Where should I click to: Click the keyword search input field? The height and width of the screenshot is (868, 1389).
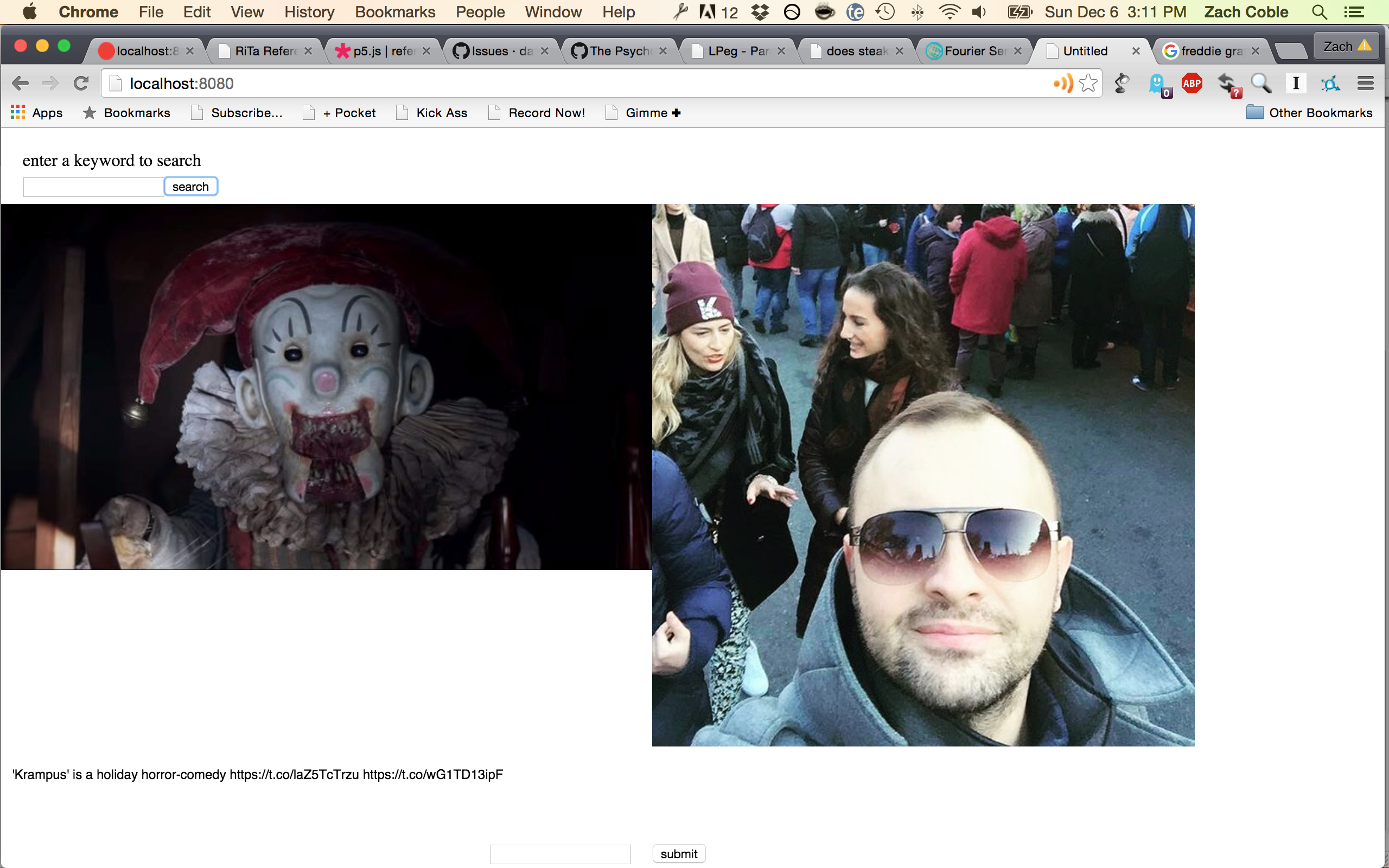(x=93, y=187)
